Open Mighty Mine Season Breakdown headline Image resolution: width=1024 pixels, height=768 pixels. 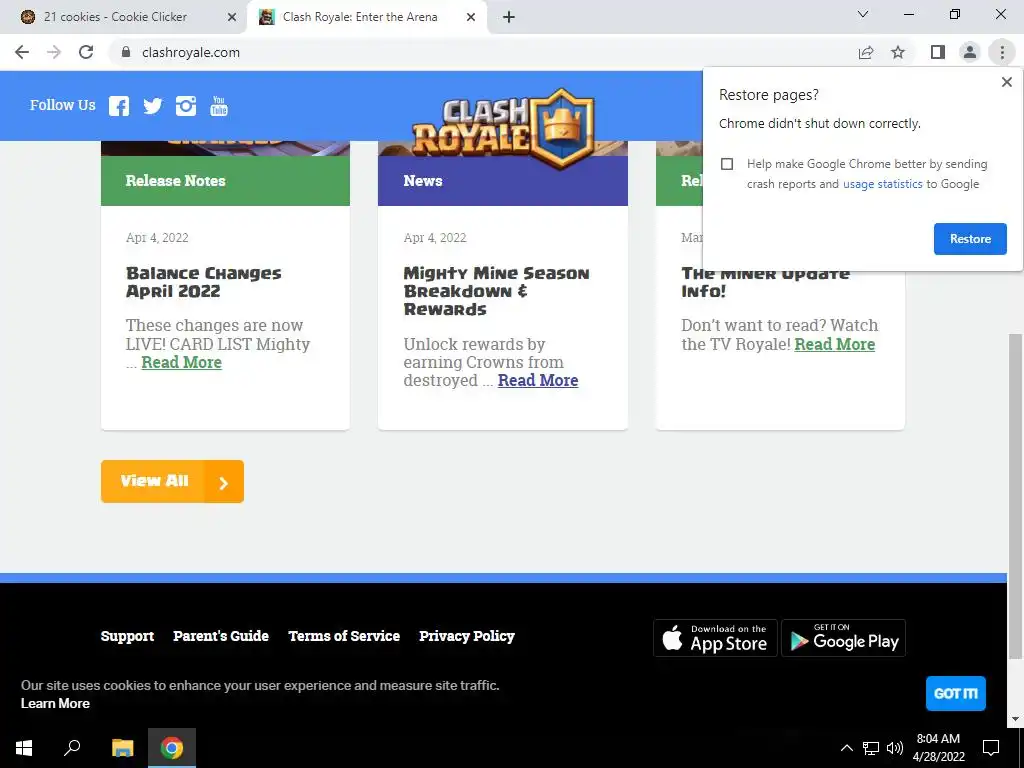(496, 291)
